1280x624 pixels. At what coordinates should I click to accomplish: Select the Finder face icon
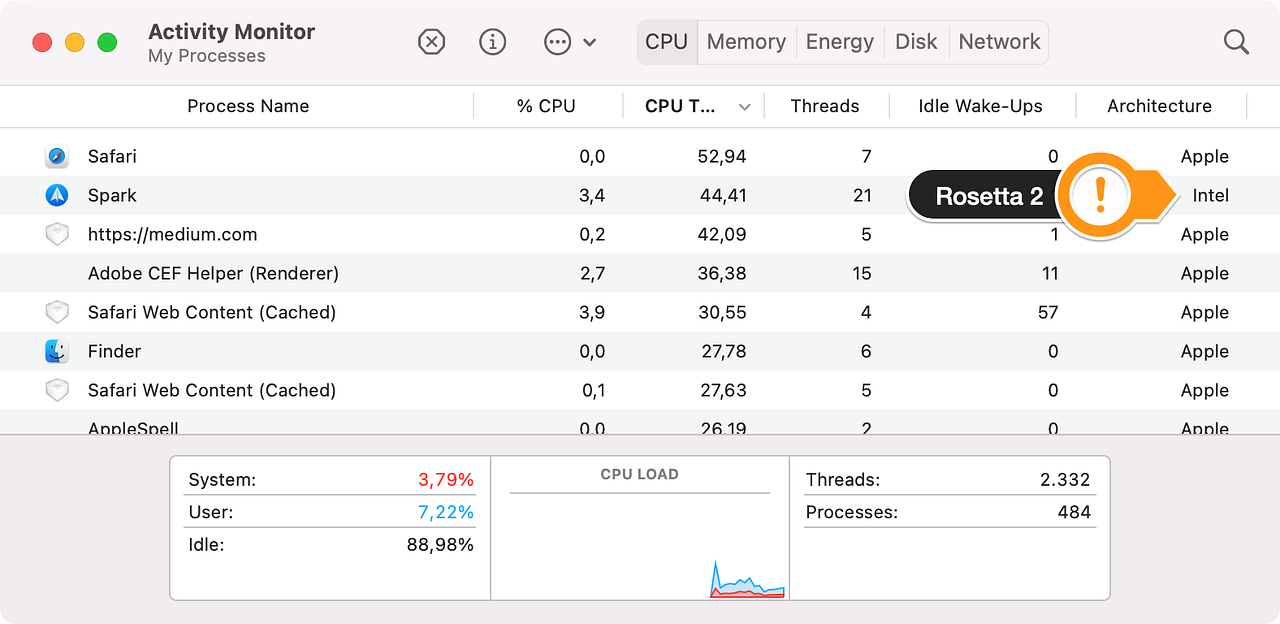pos(57,352)
